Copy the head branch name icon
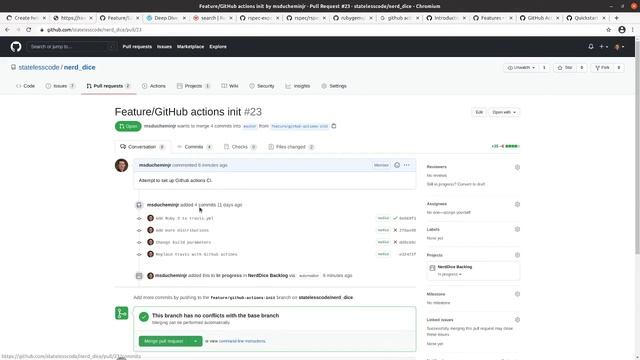Screen dimensions: 640x360 [x=334, y=126]
